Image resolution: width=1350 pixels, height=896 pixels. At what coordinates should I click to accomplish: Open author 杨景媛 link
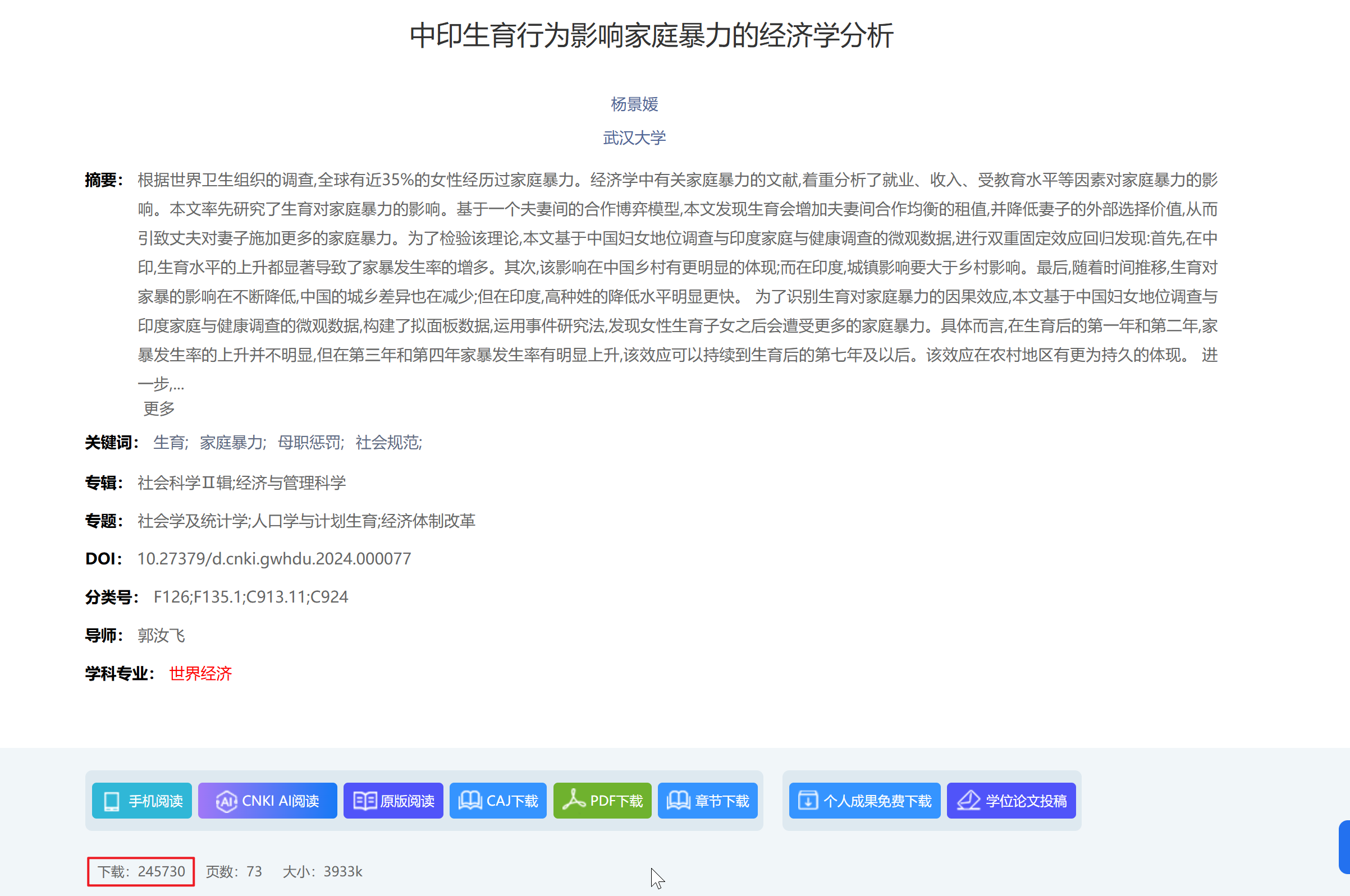pyautogui.click(x=634, y=104)
